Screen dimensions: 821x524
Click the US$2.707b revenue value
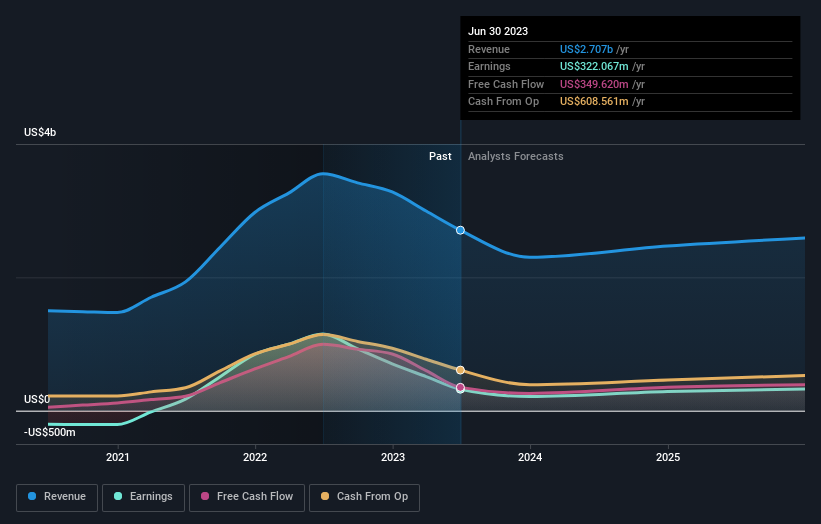click(x=586, y=49)
